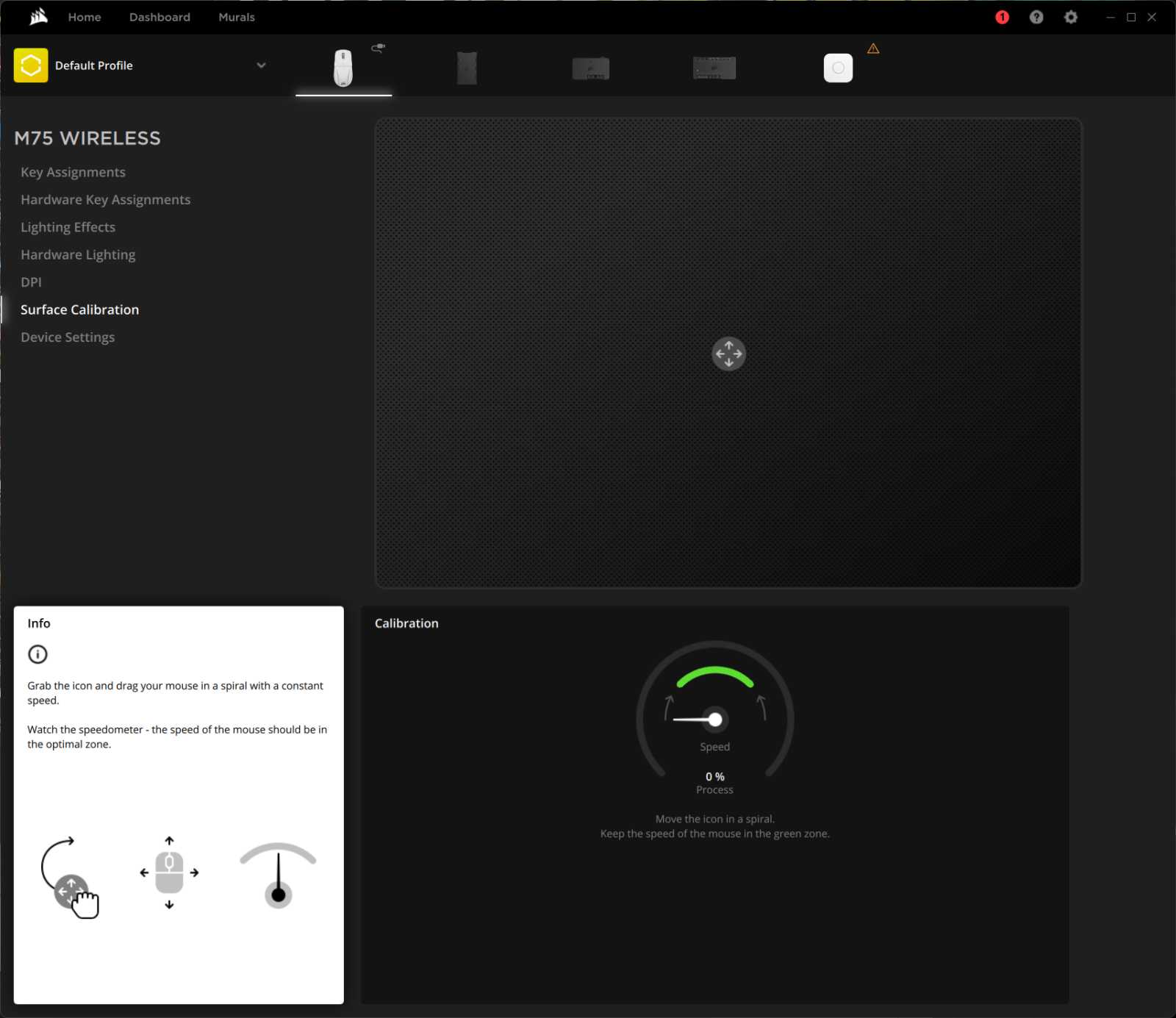Go to the Home tab
The width and height of the screenshot is (1176, 1018).
point(85,17)
